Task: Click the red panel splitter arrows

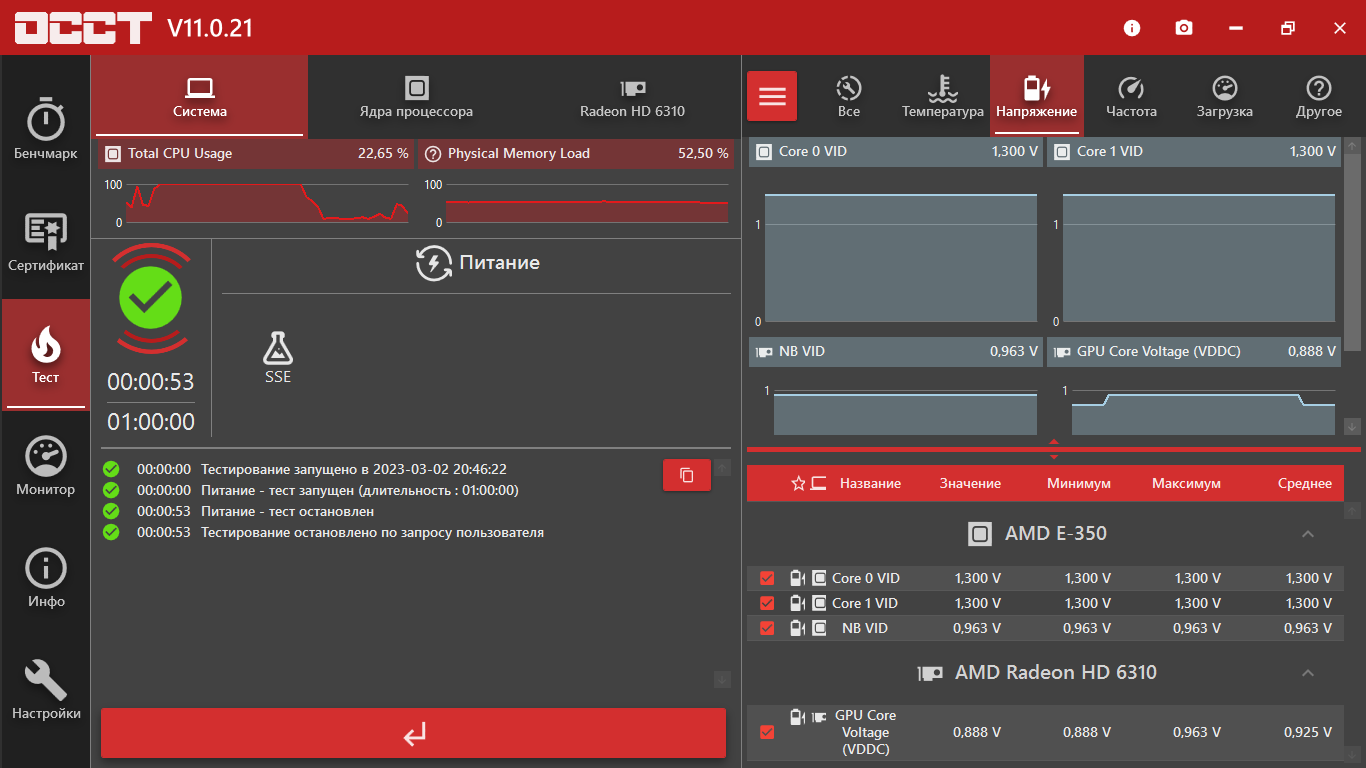Action: pyautogui.click(x=1053, y=449)
